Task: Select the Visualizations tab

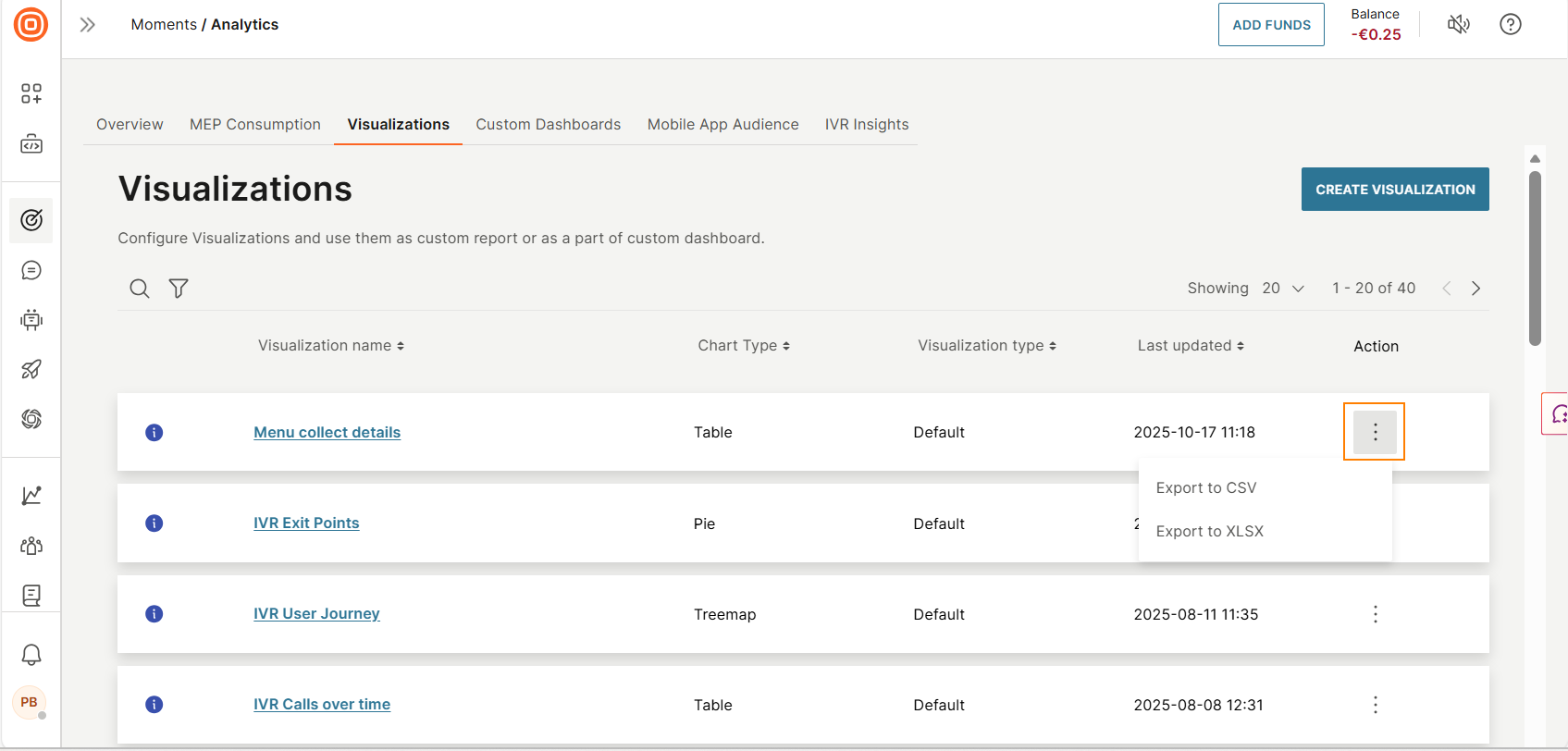Action: (399, 124)
